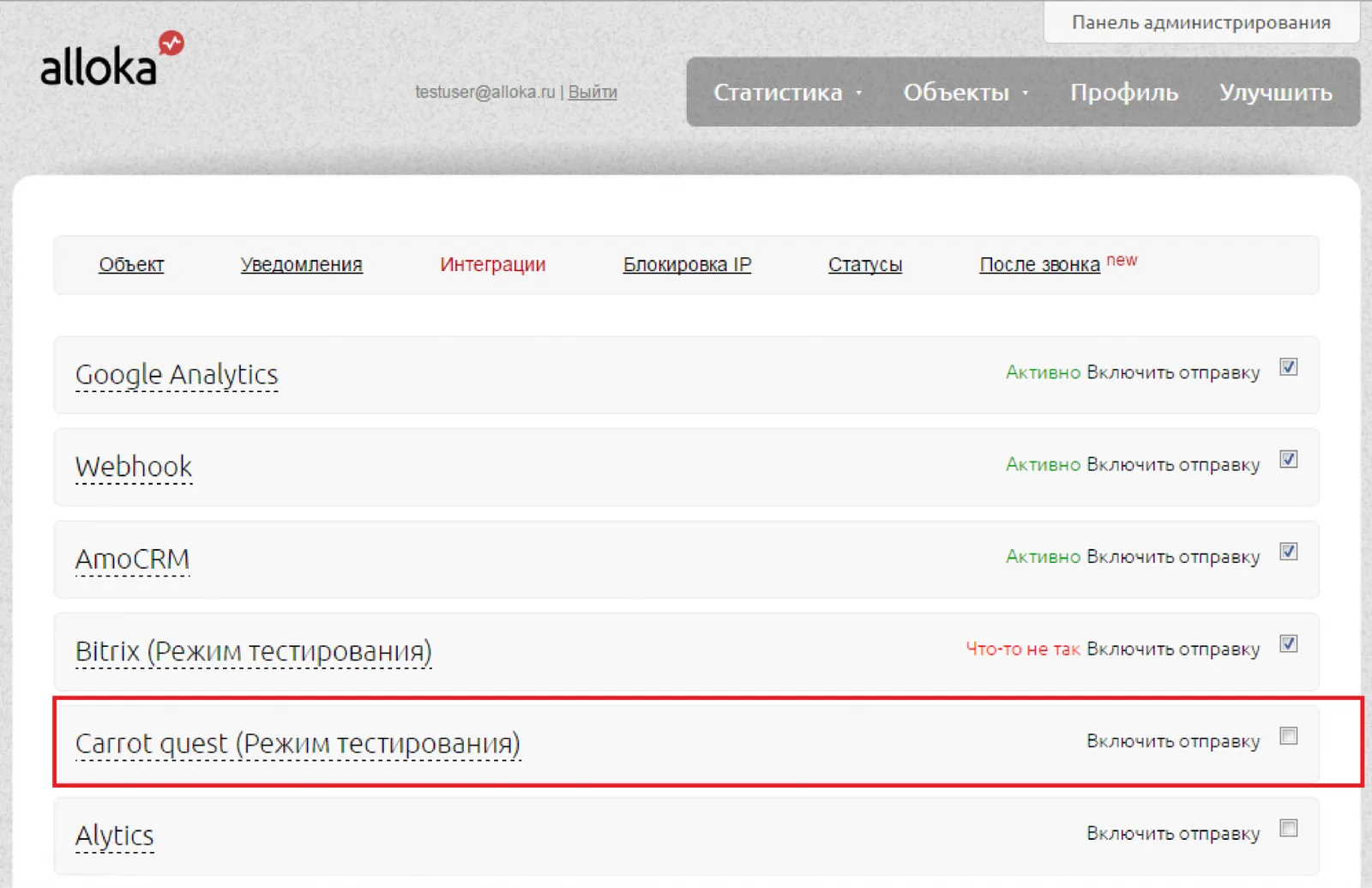Open the Панель администрирования button

click(x=1200, y=22)
